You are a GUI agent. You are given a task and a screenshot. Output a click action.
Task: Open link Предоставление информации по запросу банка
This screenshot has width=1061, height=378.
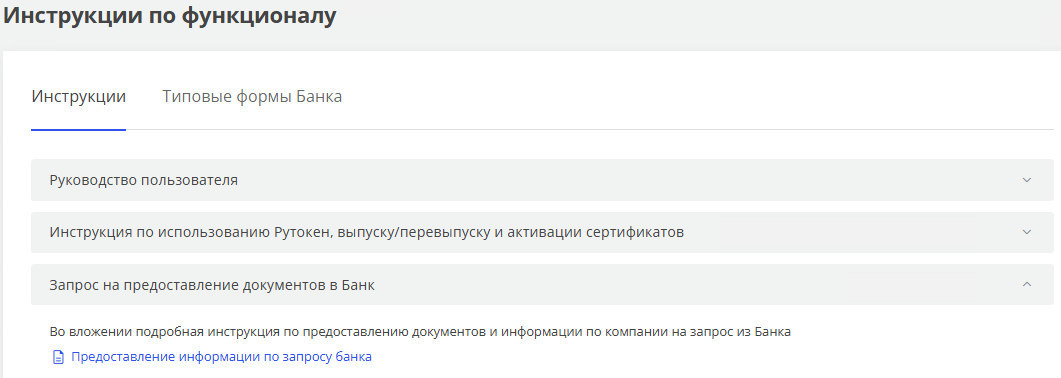coord(221,356)
